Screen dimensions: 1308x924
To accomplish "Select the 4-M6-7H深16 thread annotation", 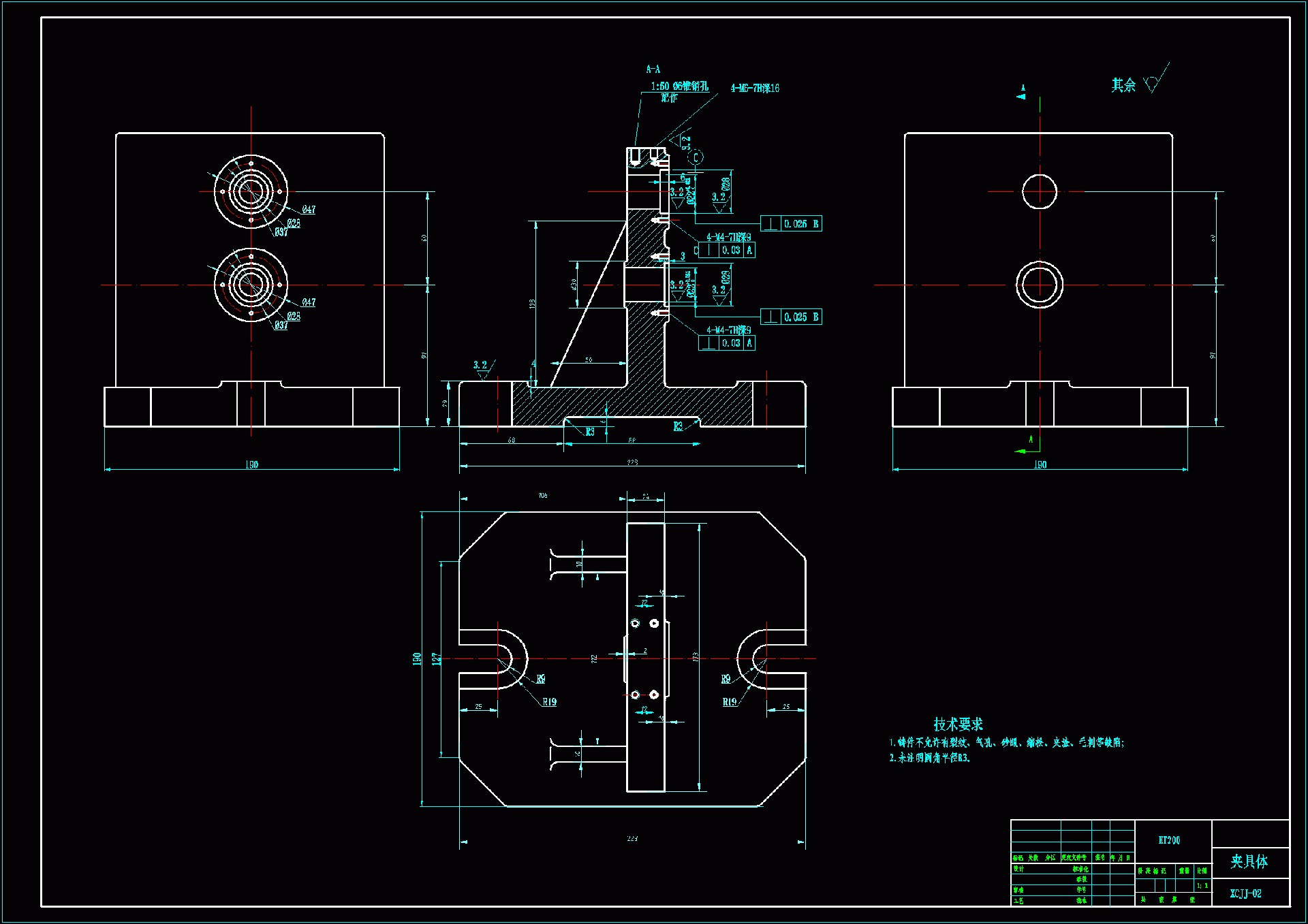I will pos(755,89).
